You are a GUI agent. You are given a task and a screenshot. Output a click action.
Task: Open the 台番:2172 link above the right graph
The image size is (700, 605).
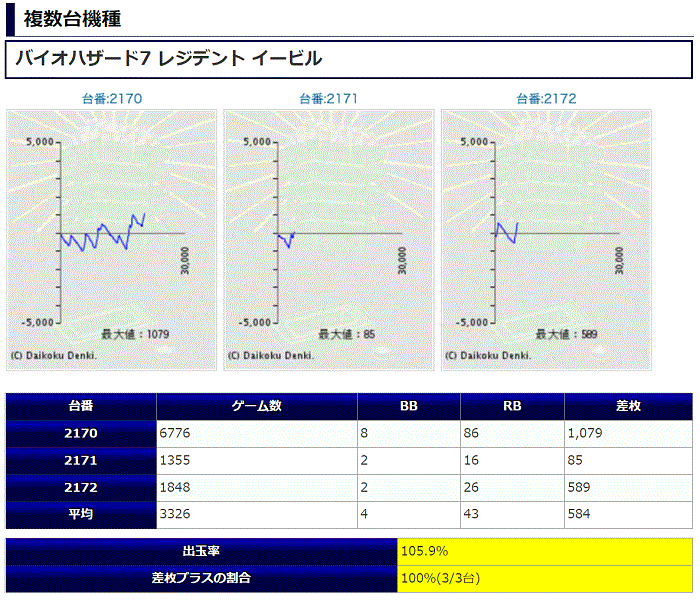click(546, 98)
